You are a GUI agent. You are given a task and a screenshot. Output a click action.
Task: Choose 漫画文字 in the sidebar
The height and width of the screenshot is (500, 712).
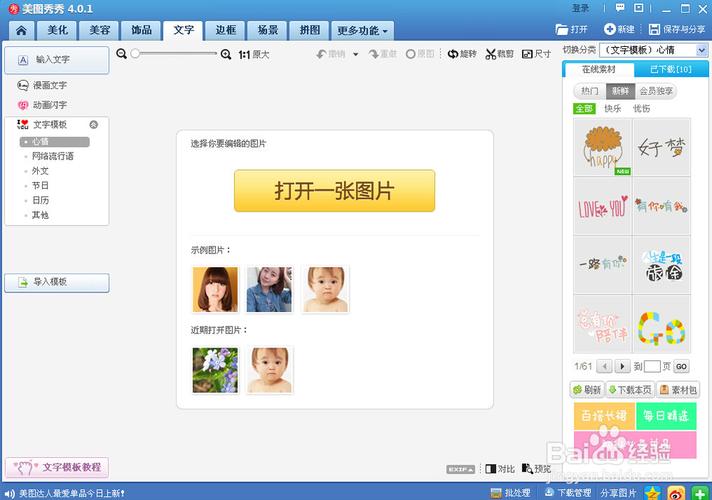click(x=42, y=85)
